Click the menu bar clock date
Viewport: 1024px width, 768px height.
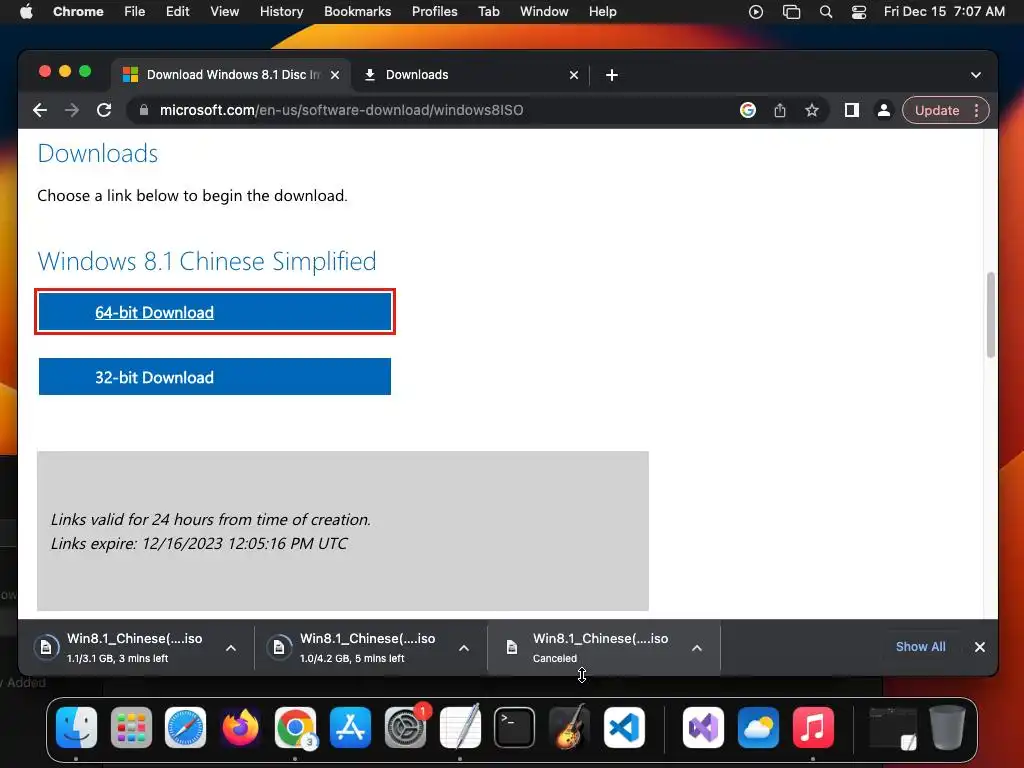pos(944,11)
